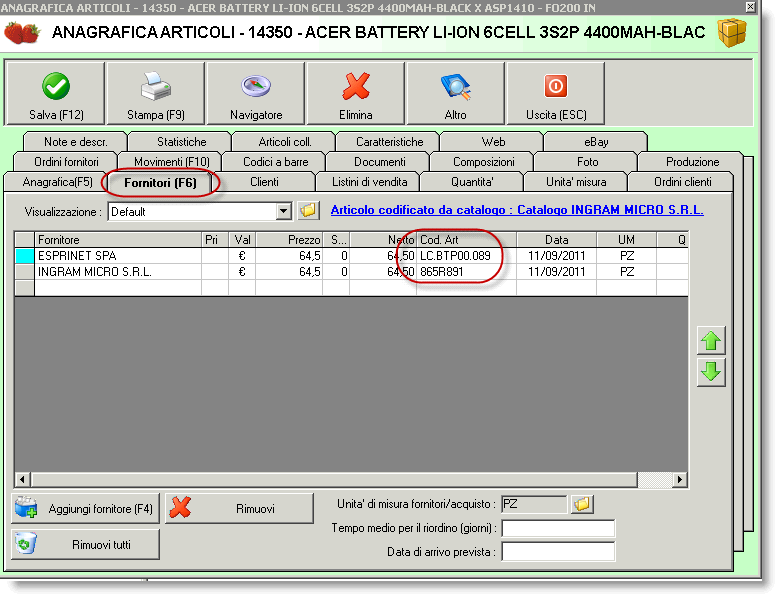
Task: Move supplier down with green down arrow
Action: point(711,372)
